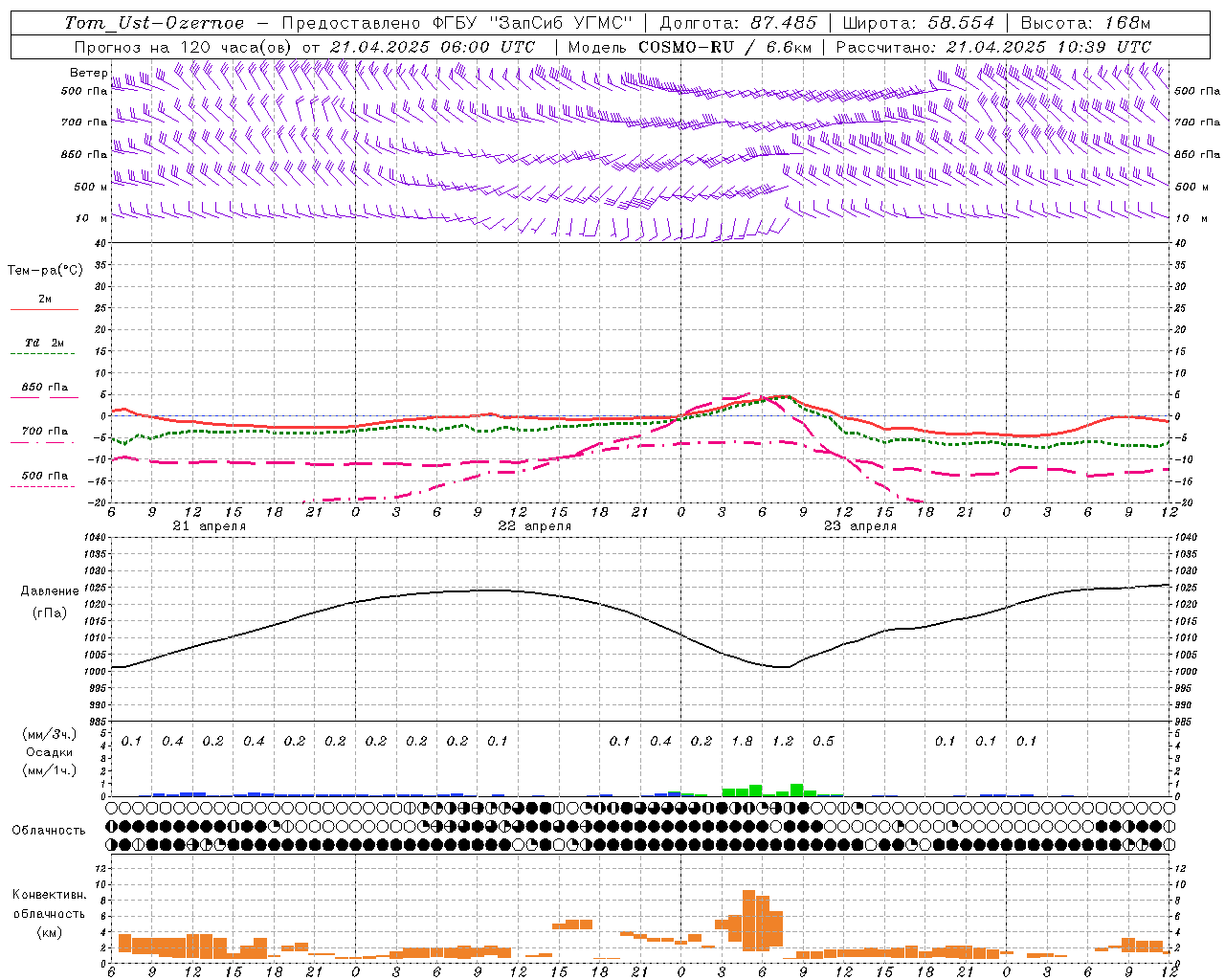This screenshot has width=1225, height=980.
Task: Click the 21 апреля date label
Action: (209, 526)
